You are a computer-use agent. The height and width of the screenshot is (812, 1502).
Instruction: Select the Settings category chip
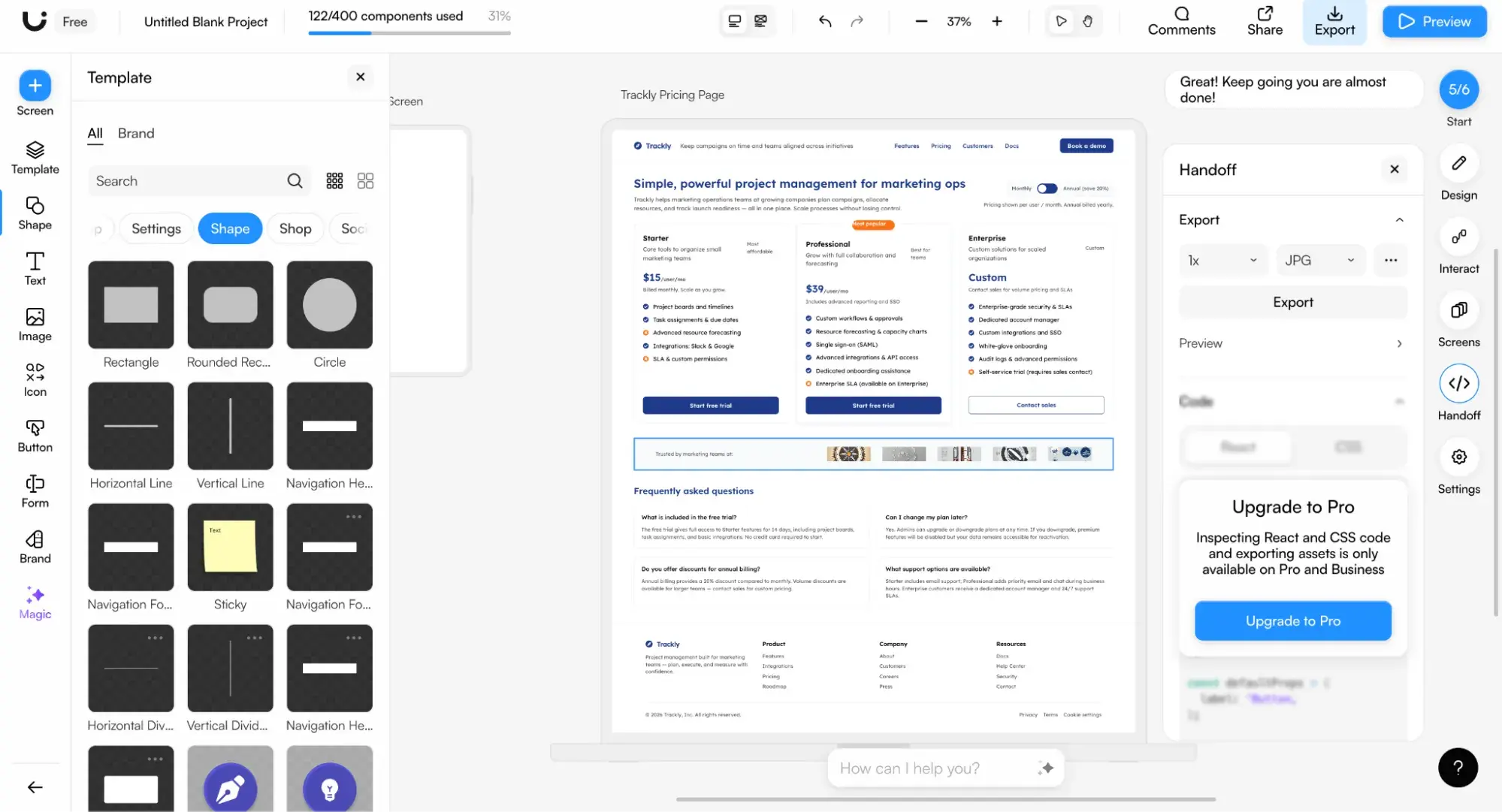click(156, 229)
